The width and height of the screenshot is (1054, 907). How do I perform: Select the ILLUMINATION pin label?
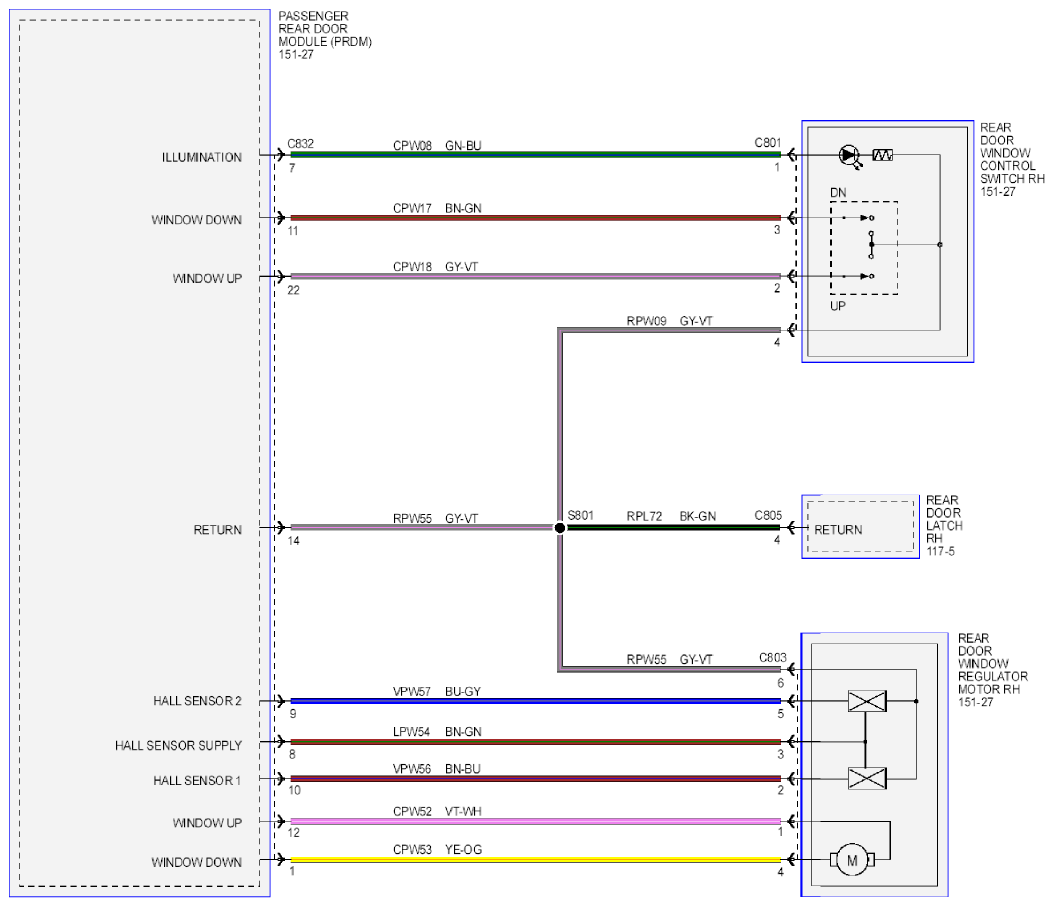tap(202, 157)
